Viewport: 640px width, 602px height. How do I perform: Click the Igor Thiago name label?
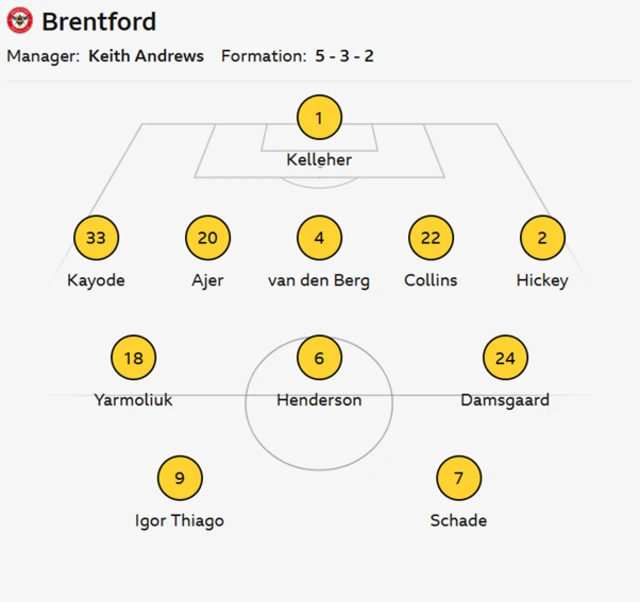pyautogui.click(x=180, y=520)
